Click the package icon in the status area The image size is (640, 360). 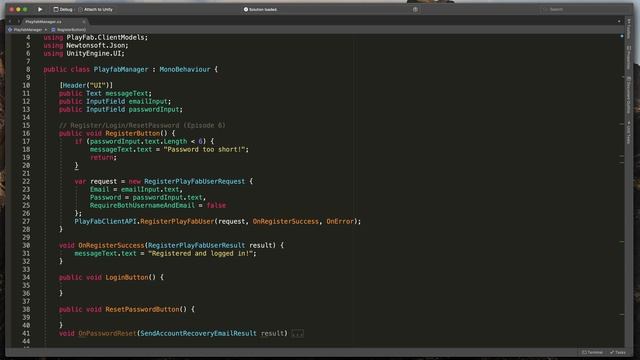pos(415,9)
